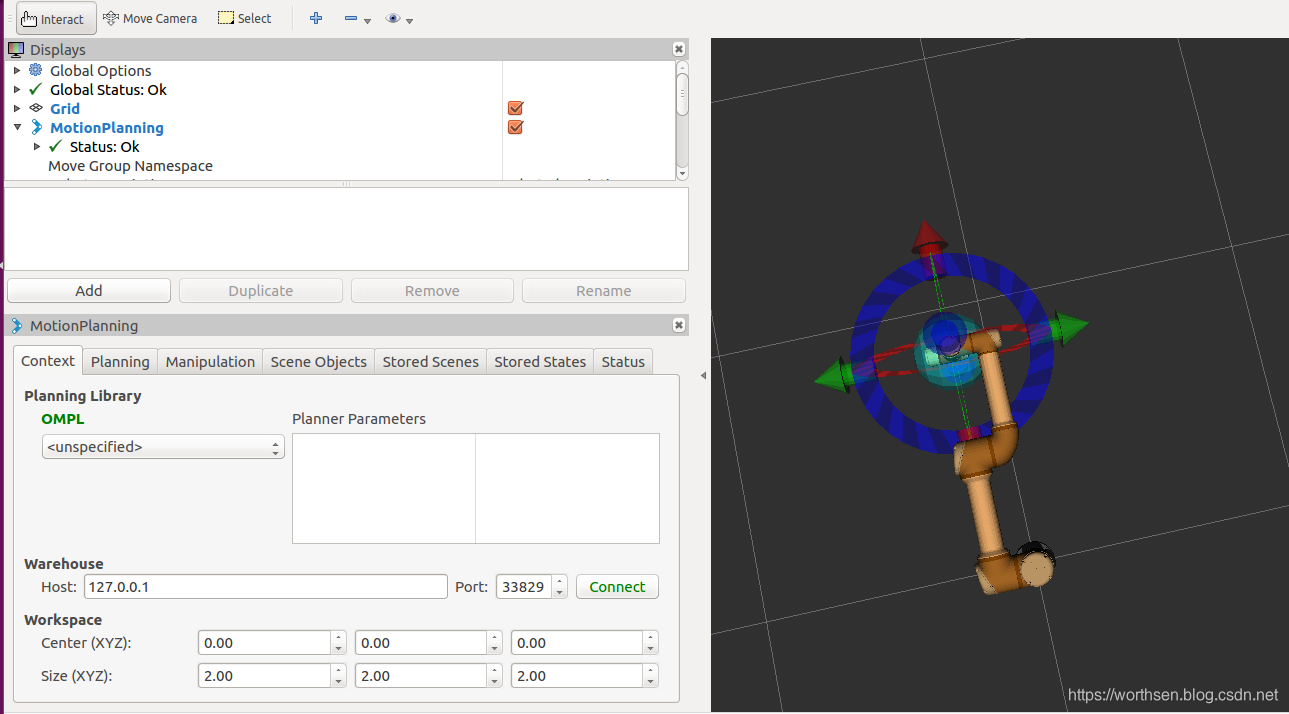This screenshot has width=1289, height=714.
Task: Switch to the Manipulation tab
Action: click(x=210, y=362)
